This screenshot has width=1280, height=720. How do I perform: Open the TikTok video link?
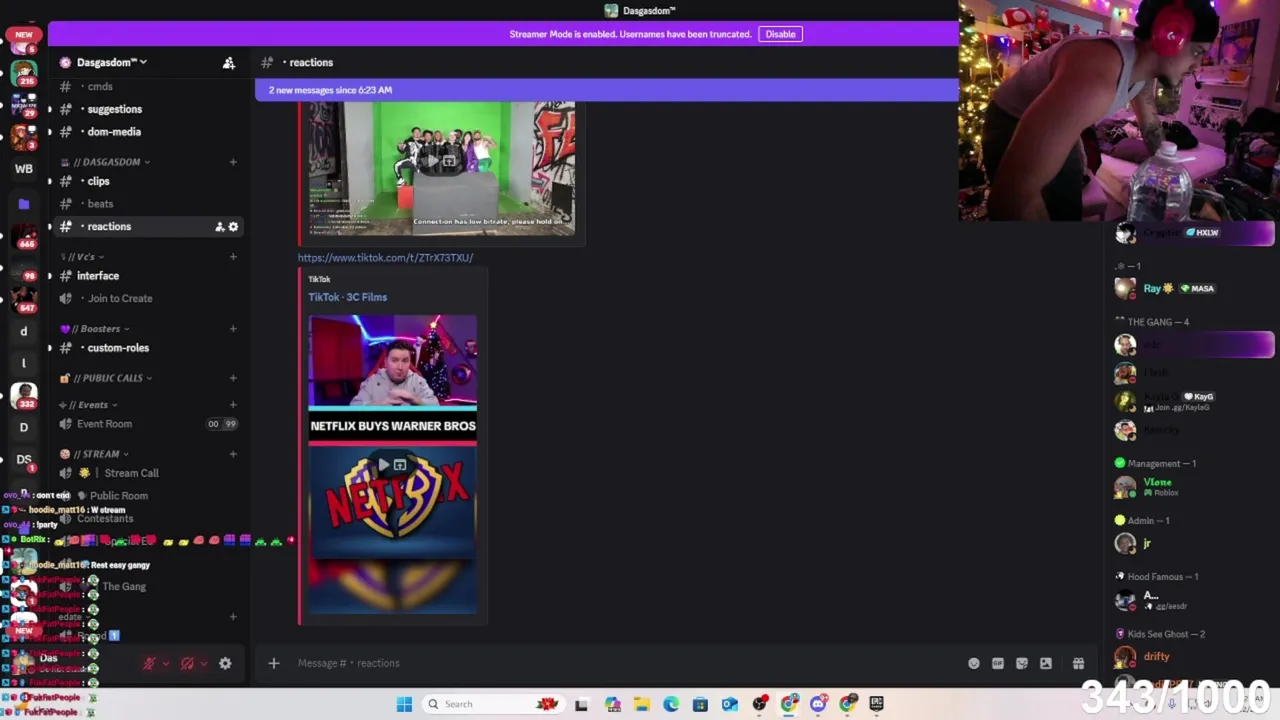pos(385,258)
